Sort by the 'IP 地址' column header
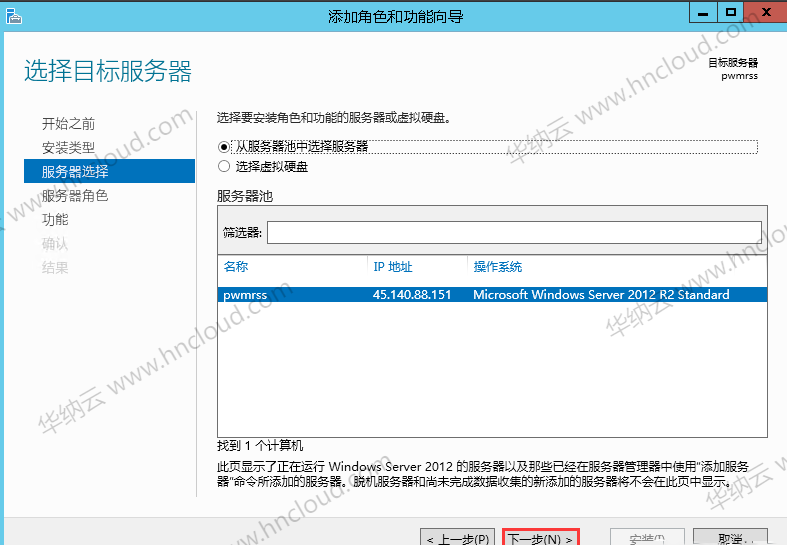787x545 pixels. click(x=392, y=266)
